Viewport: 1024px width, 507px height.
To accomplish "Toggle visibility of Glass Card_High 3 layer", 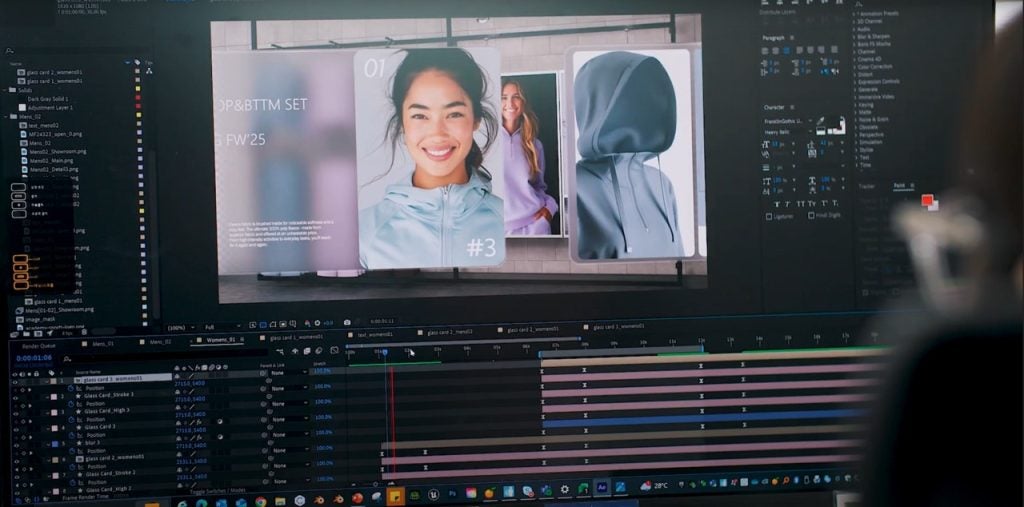I will [x=14, y=413].
